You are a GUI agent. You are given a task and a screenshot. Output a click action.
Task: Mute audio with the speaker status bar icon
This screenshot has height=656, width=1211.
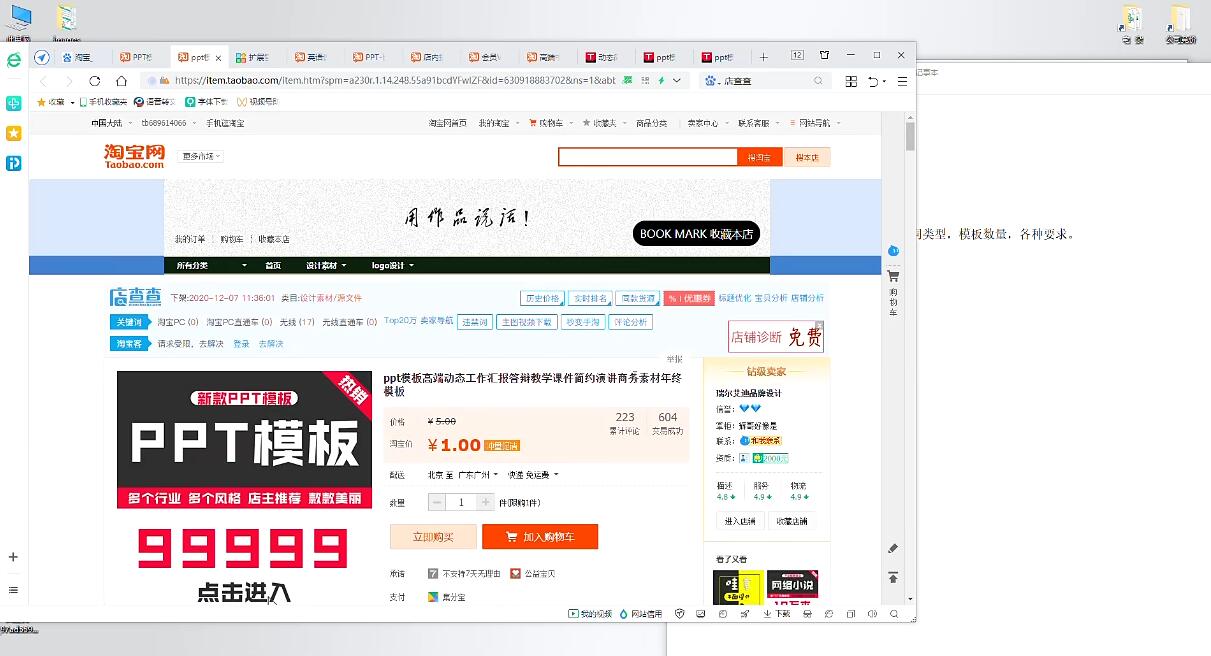pyautogui.click(x=871, y=613)
